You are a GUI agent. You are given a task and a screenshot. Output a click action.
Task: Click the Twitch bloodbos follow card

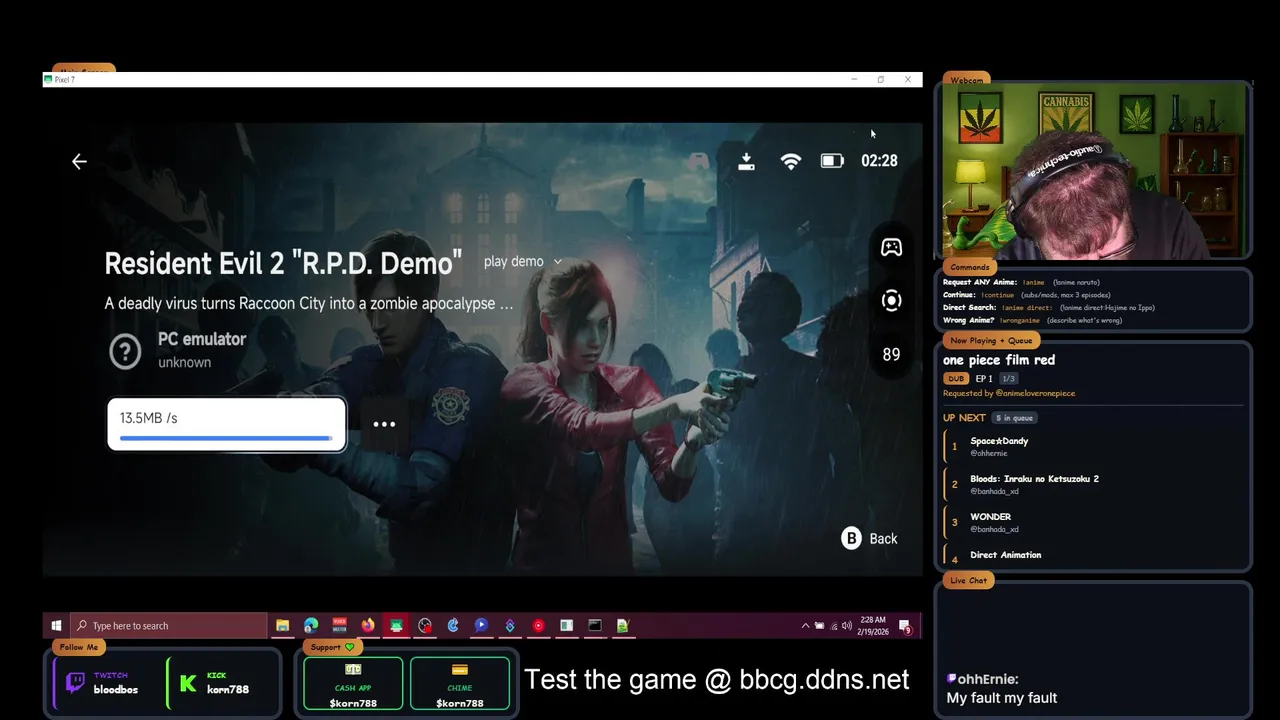tap(108, 684)
